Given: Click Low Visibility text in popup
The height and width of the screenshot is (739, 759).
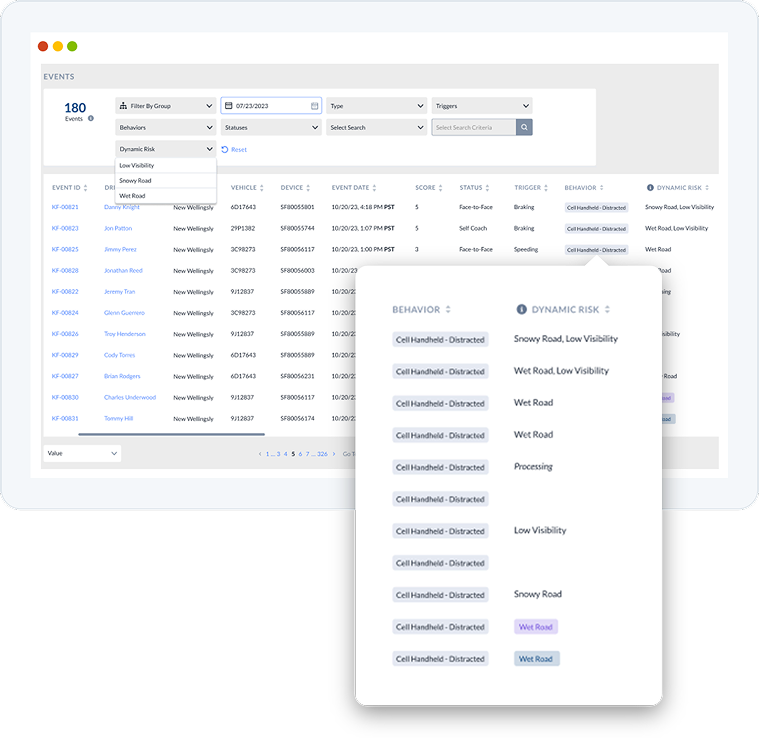Looking at the screenshot, I should coord(540,530).
